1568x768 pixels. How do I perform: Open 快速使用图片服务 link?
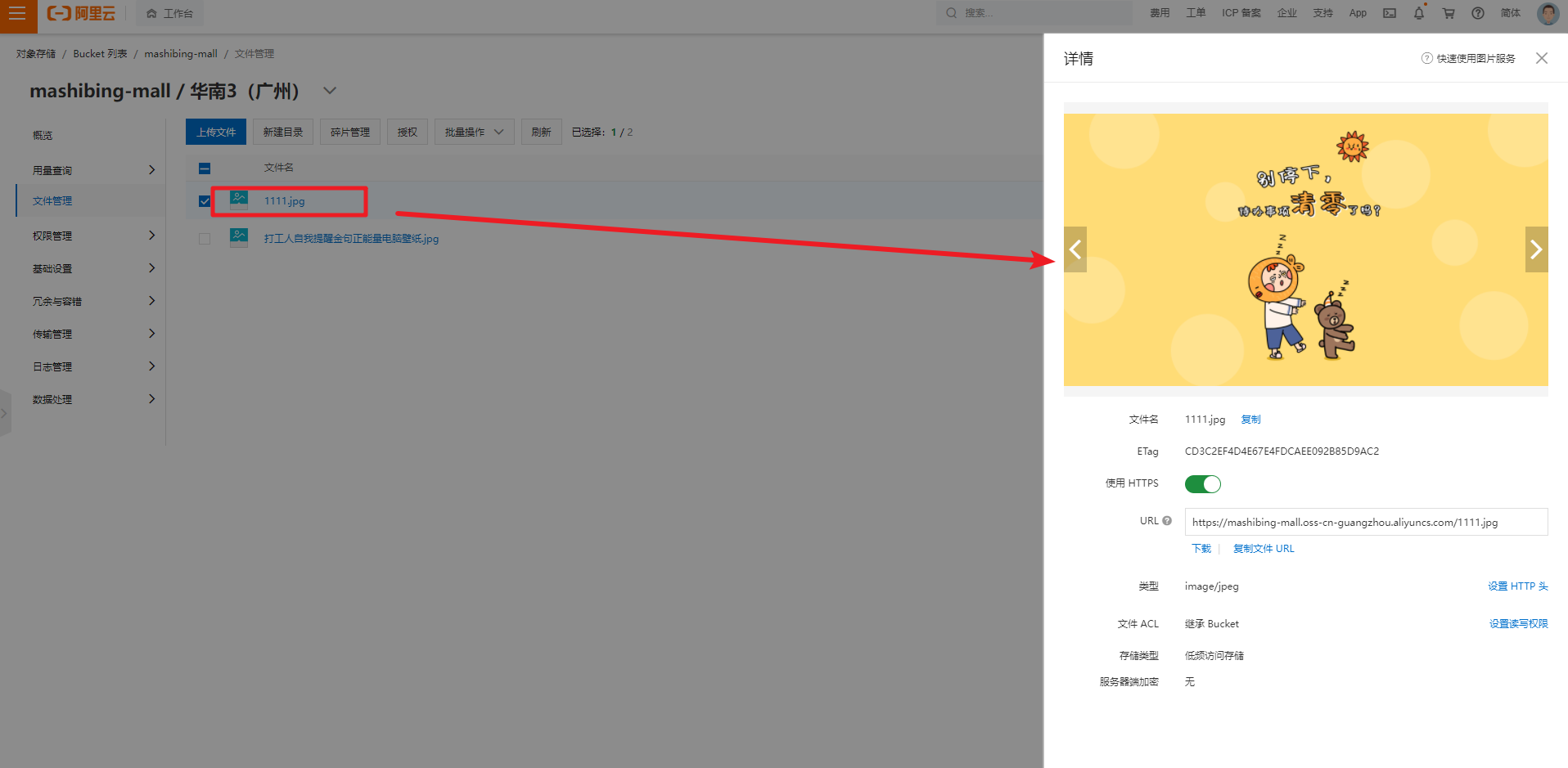click(x=1476, y=59)
